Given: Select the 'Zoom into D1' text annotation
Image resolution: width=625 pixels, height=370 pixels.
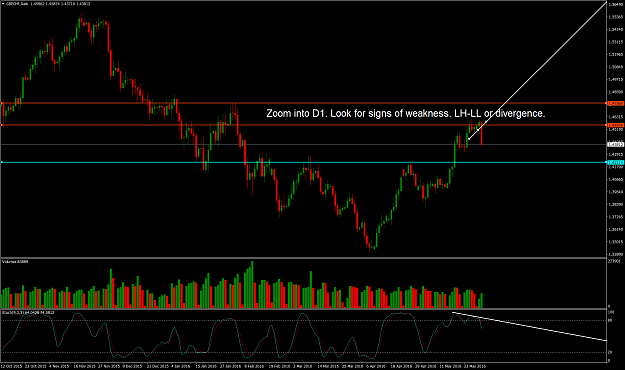Looking at the screenshot, I should [x=405, y=114].
